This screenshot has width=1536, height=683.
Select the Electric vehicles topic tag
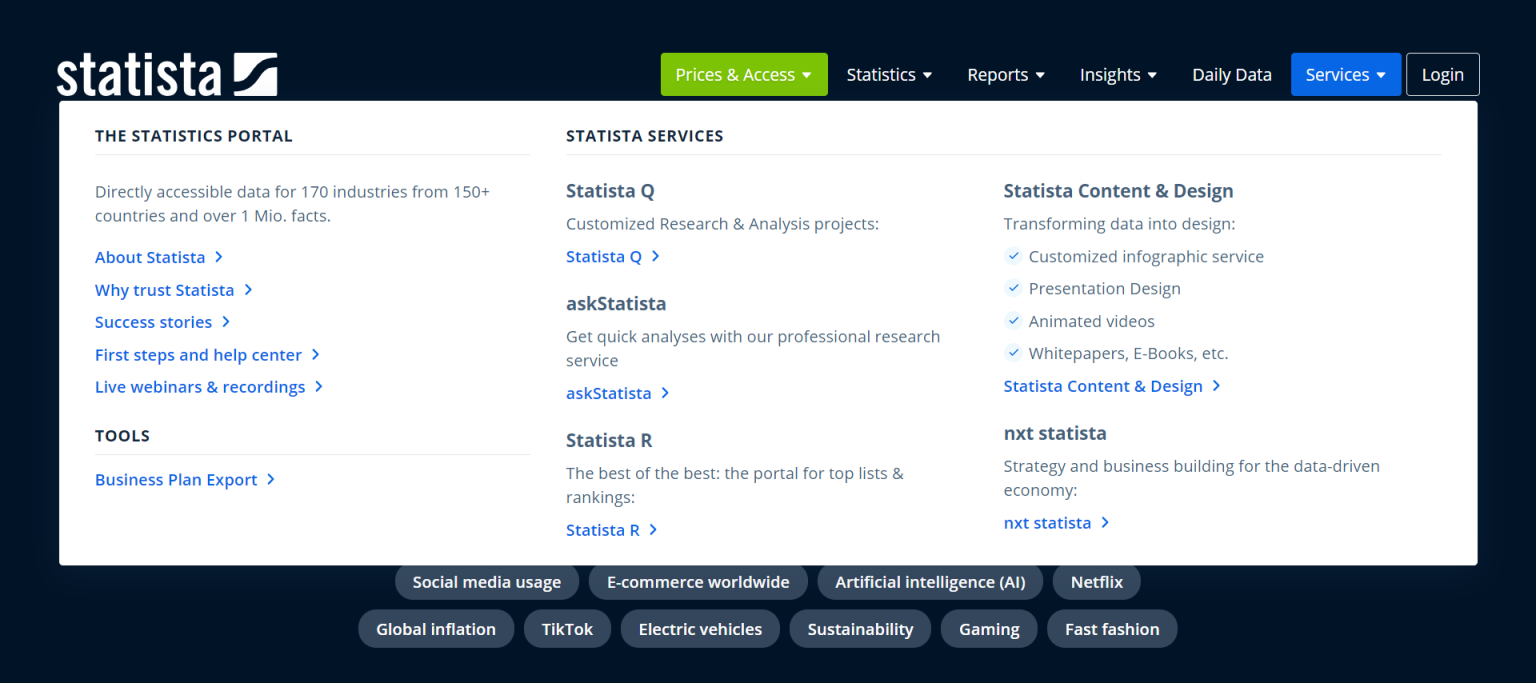coord(700,629)
